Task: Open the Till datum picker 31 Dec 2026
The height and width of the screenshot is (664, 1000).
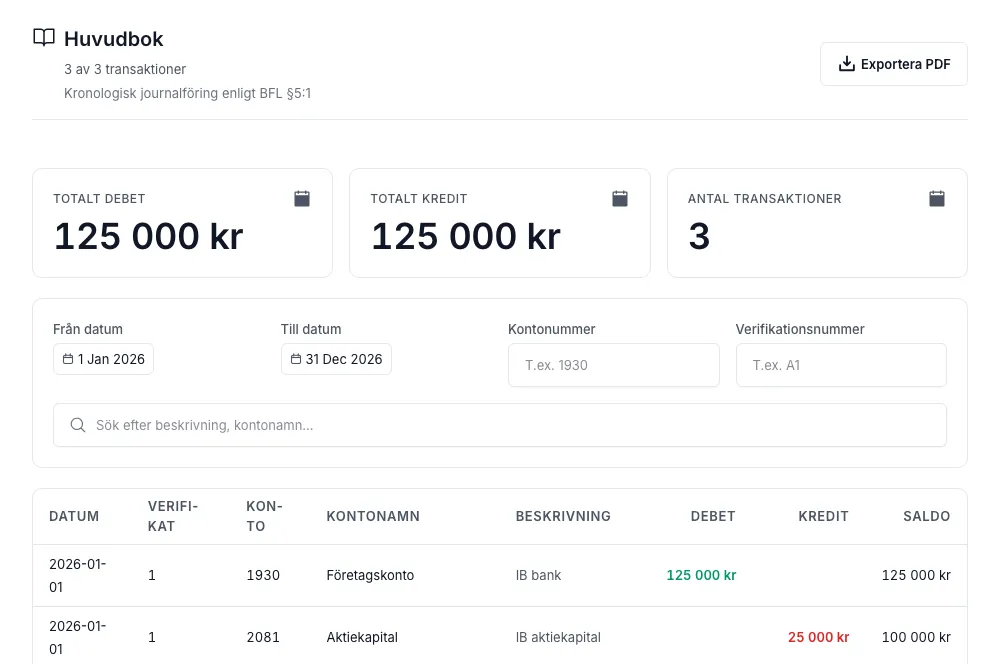Action: click(x=336, y=359)
